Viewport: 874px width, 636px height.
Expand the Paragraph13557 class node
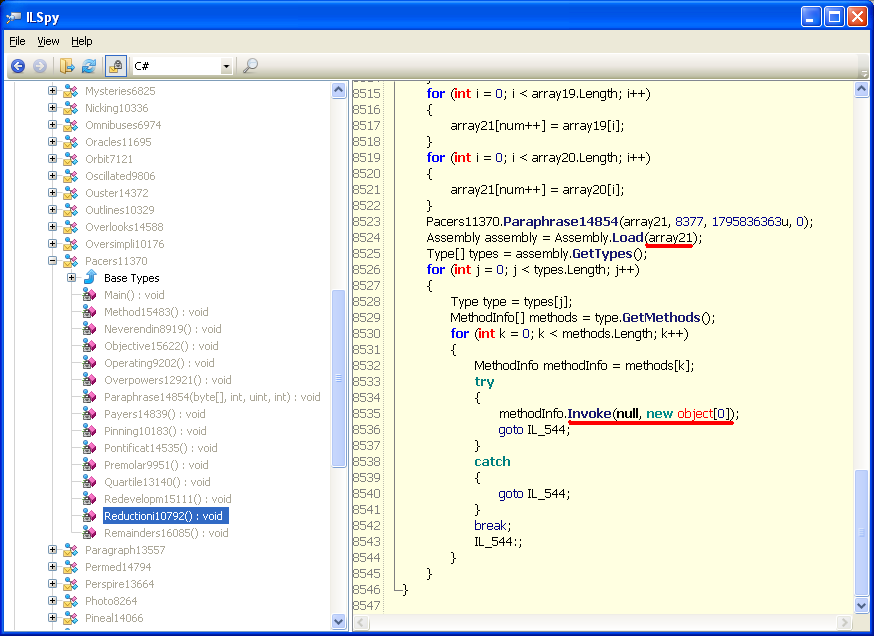click(x=52, y=550)
